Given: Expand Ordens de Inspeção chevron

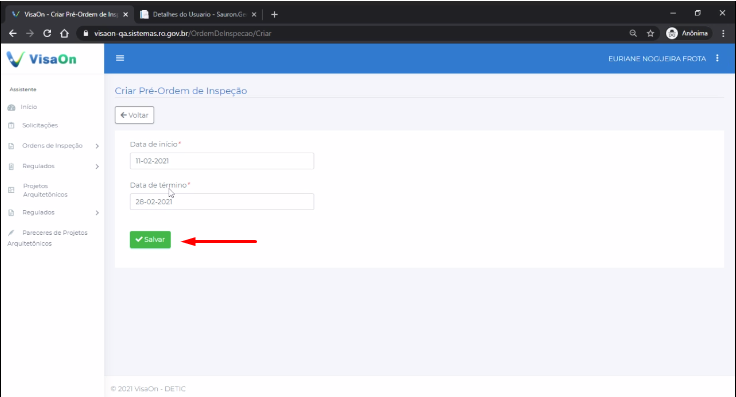Looking at the screenshot, I should click(x=97, y=146).
